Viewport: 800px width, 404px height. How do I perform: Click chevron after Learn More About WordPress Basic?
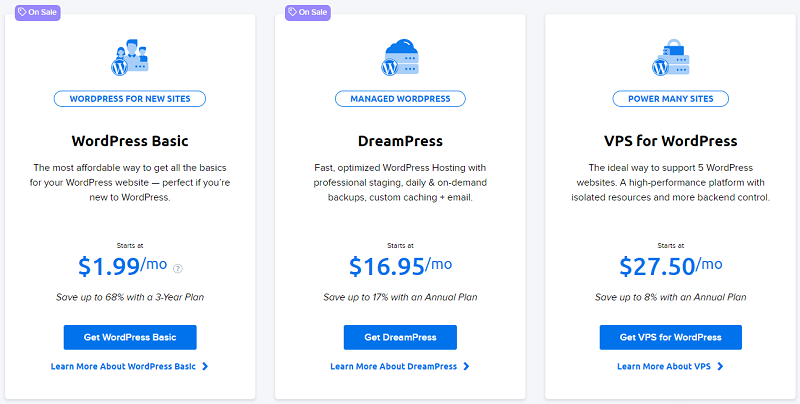205,366
